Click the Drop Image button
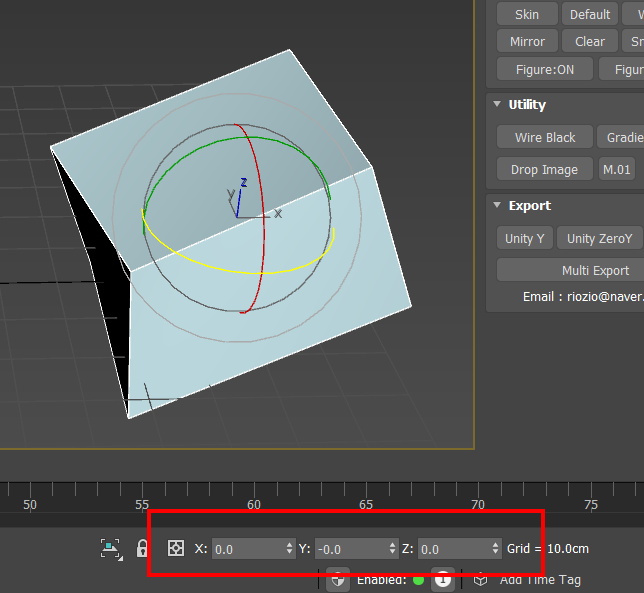The image size is (644, 593). tap(545, 169)
